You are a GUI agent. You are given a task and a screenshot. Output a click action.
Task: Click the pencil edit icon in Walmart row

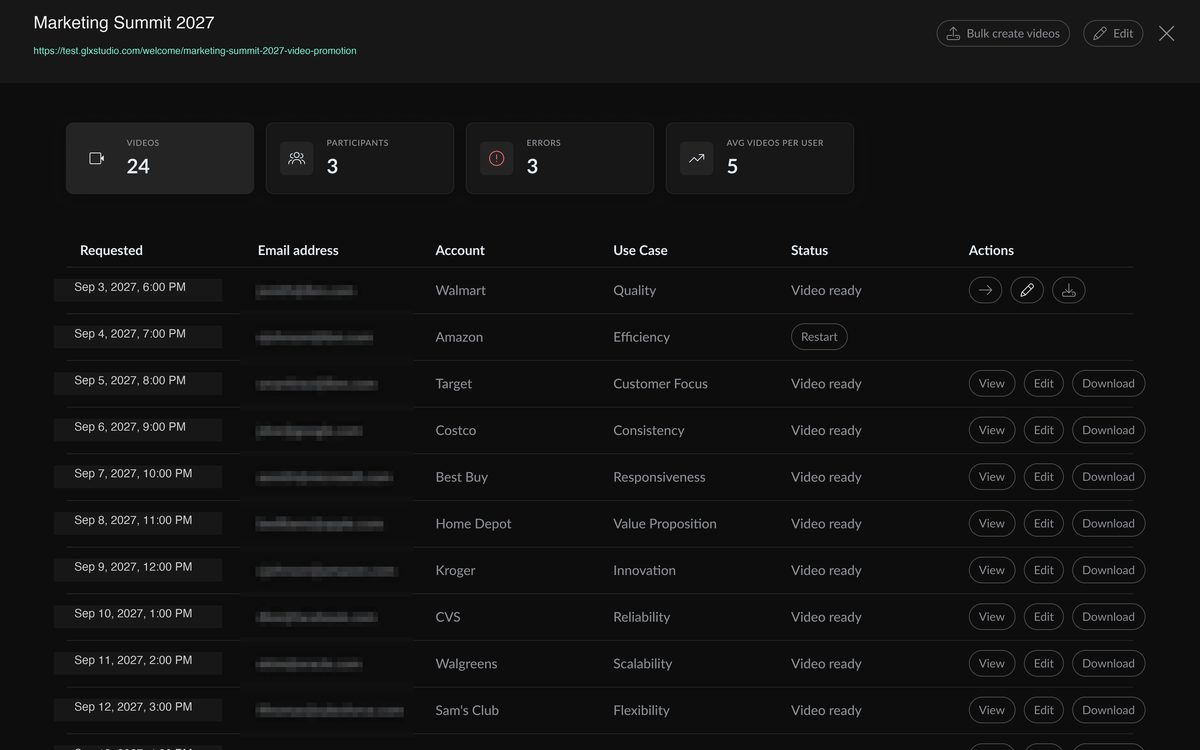pos(1027,290)
